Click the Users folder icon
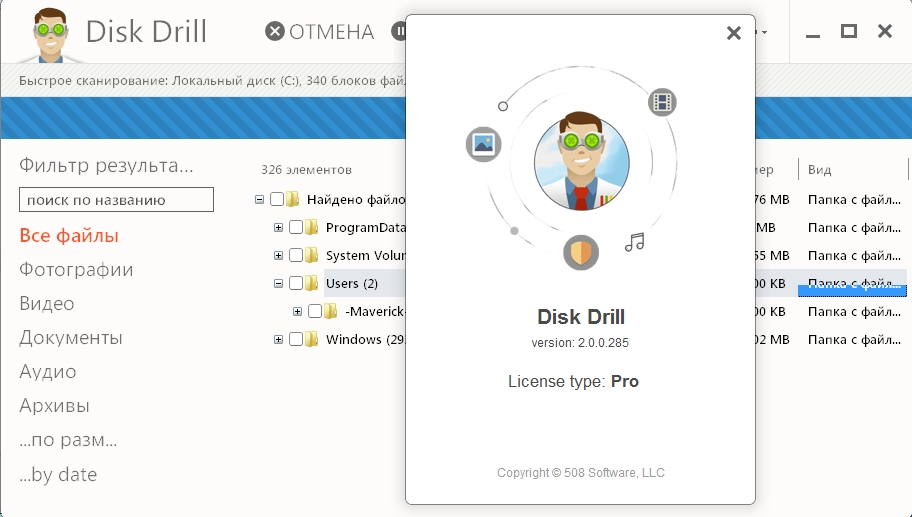The image size is (912, 517). [312, 283]
